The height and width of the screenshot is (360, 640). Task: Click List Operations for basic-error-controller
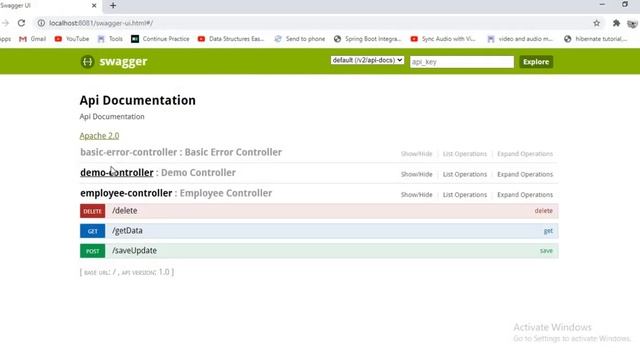[x=465, y=154]
